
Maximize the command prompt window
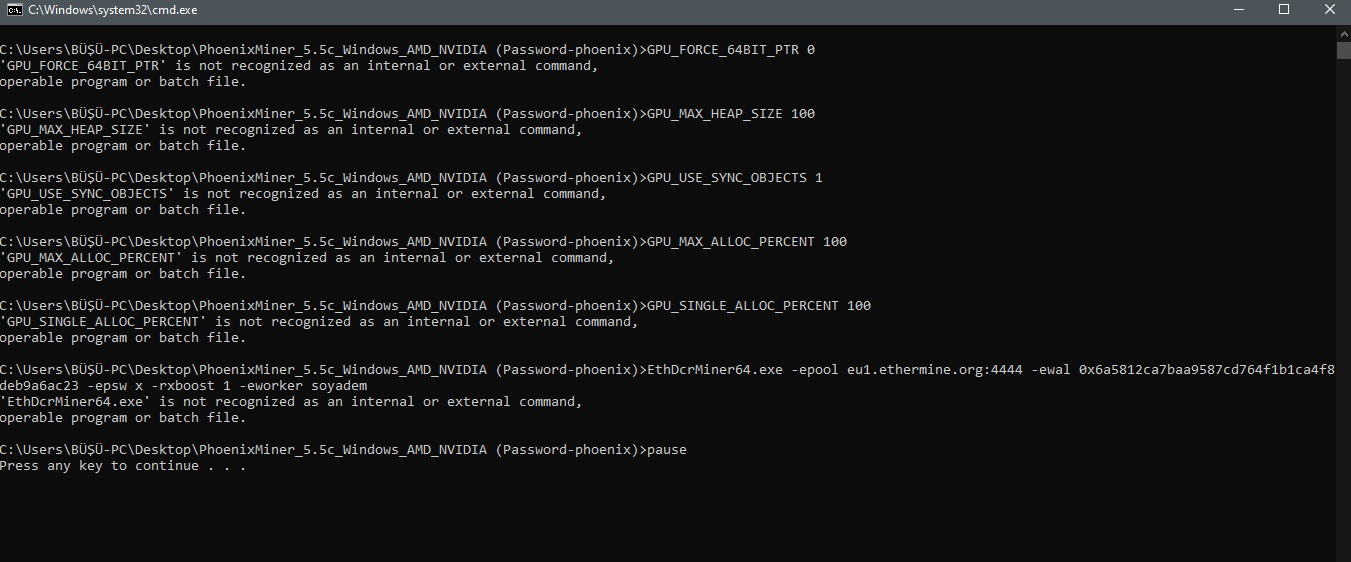[x=1284, y=9]
